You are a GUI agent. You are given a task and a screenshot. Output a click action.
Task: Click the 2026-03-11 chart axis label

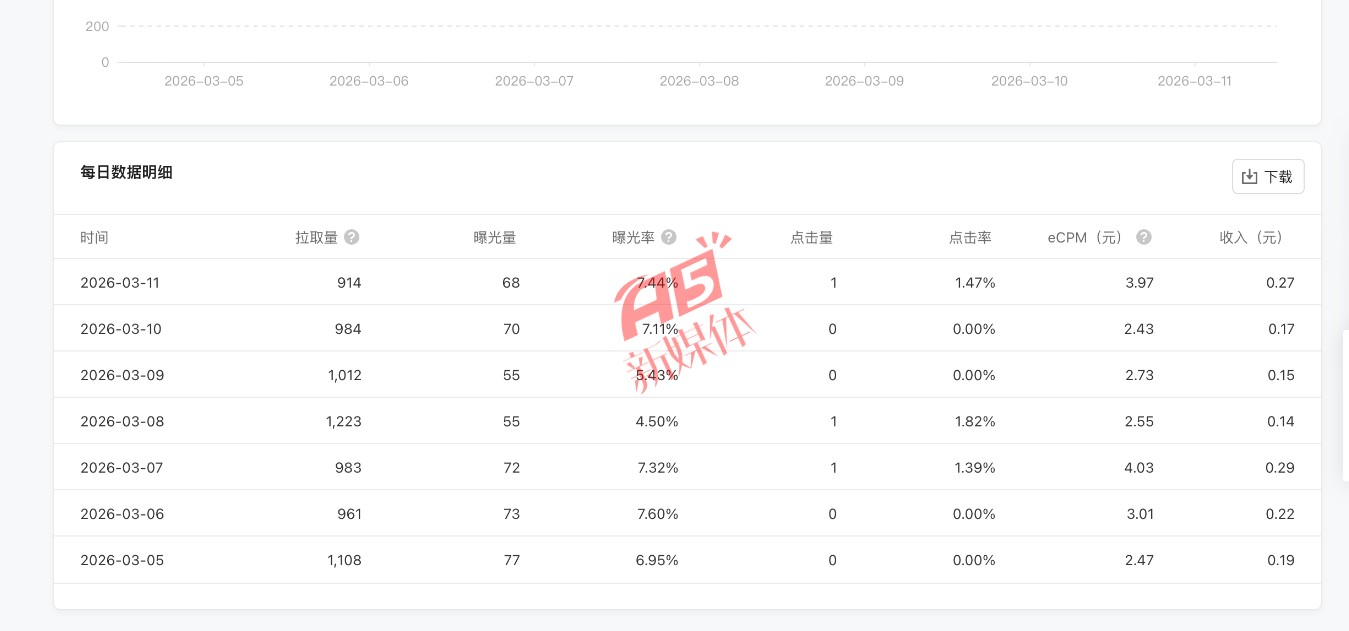click(1194, 81)
